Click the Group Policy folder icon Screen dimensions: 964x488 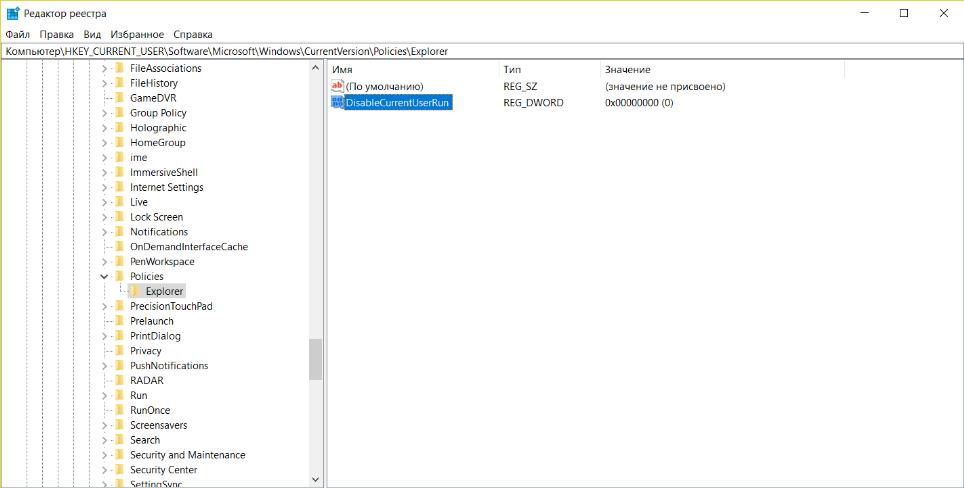(x=120, y=112)
